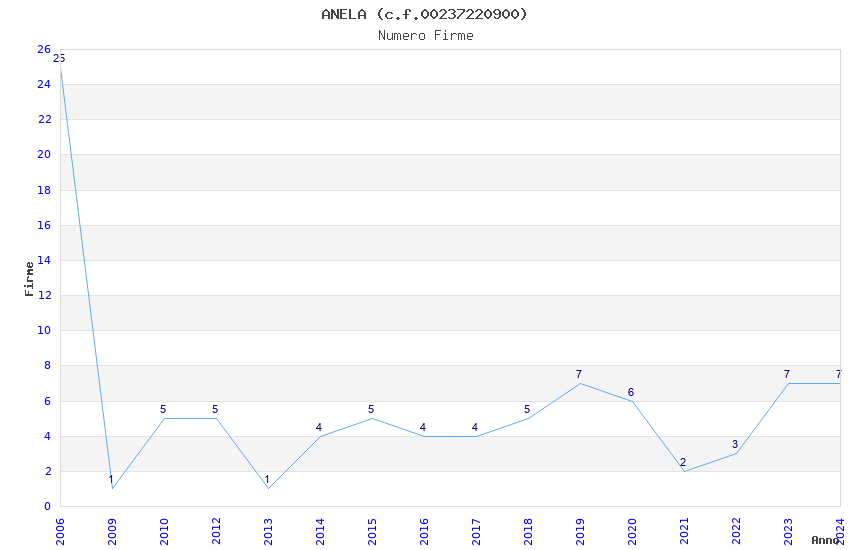850x550 pixels.
Task: Click the y-axis tick label 26
Action: [44, 49]
